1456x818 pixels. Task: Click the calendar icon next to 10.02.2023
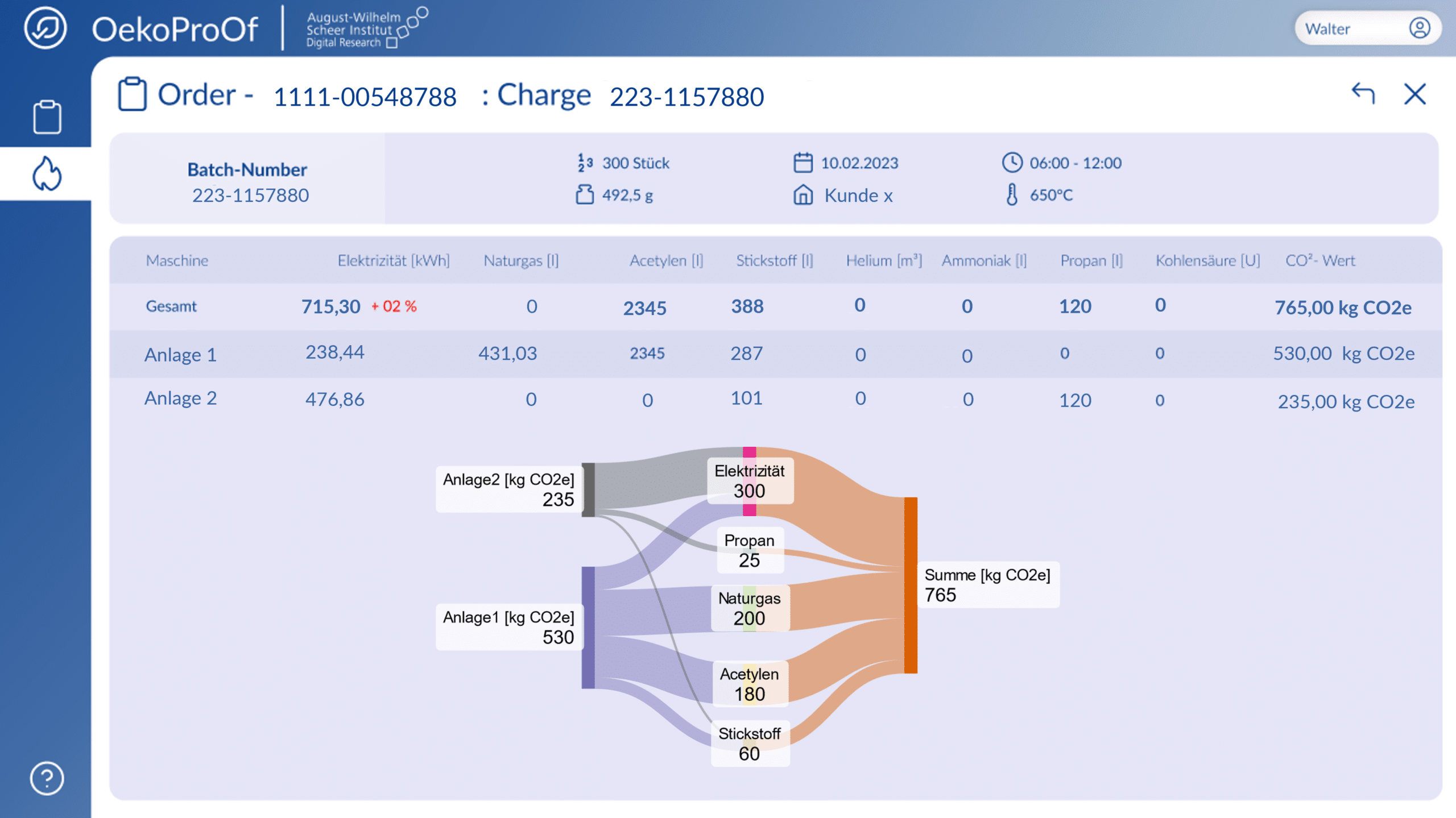click(x=803, y=163)
